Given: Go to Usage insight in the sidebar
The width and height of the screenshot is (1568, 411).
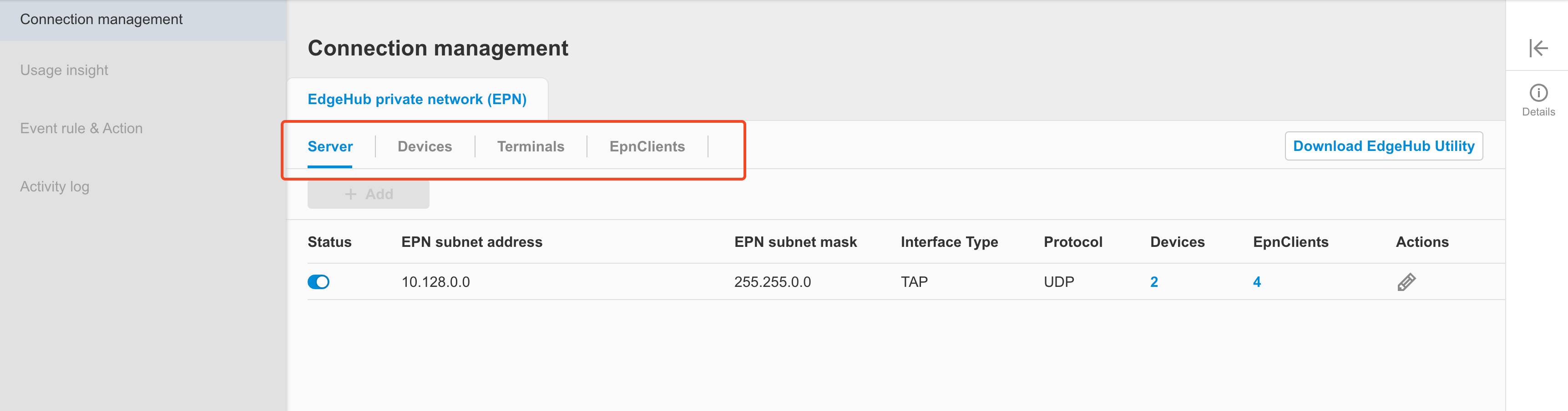Looking at the screenshot, I should pos(64,70).
